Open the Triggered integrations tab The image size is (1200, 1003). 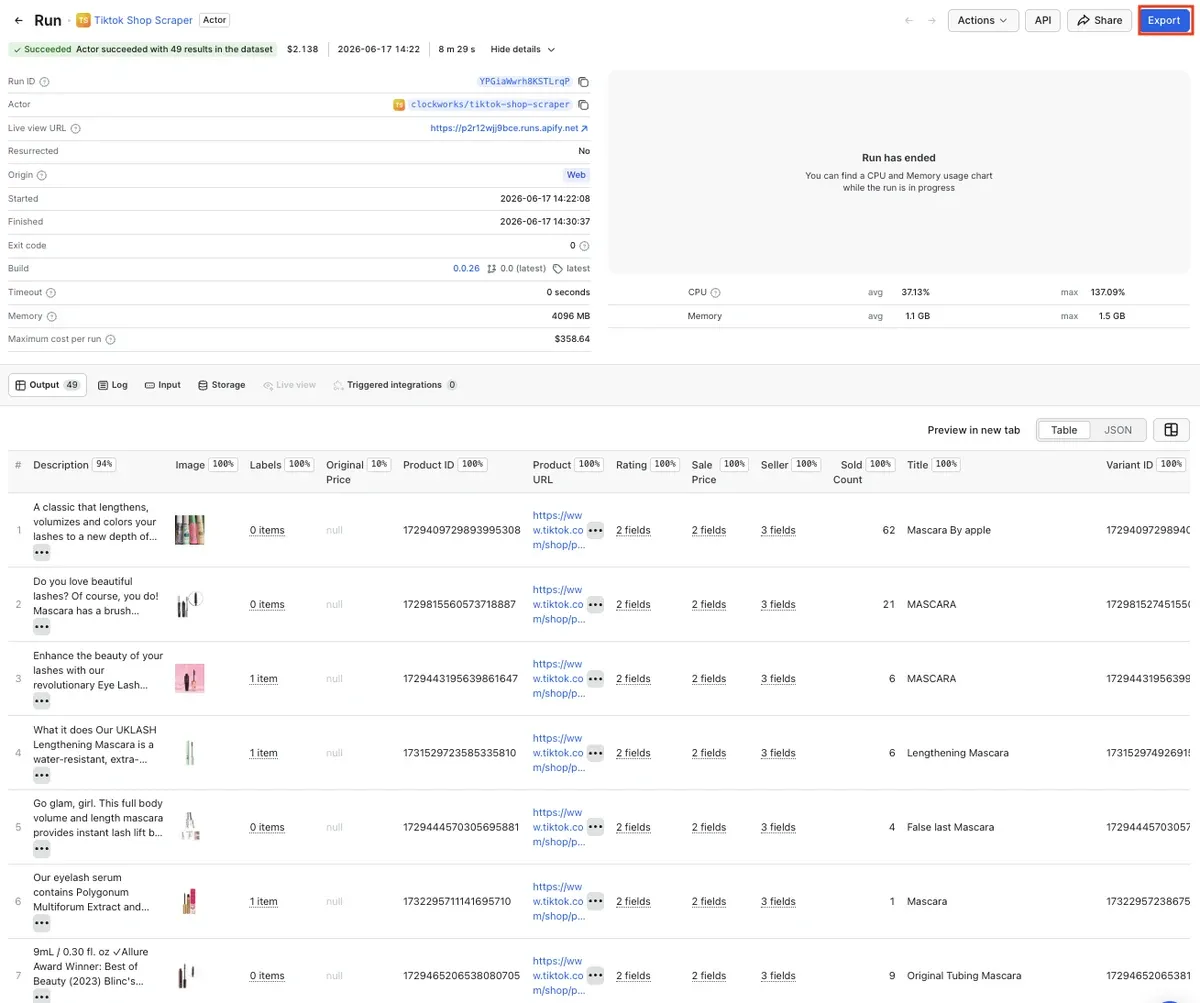[395, 385]
